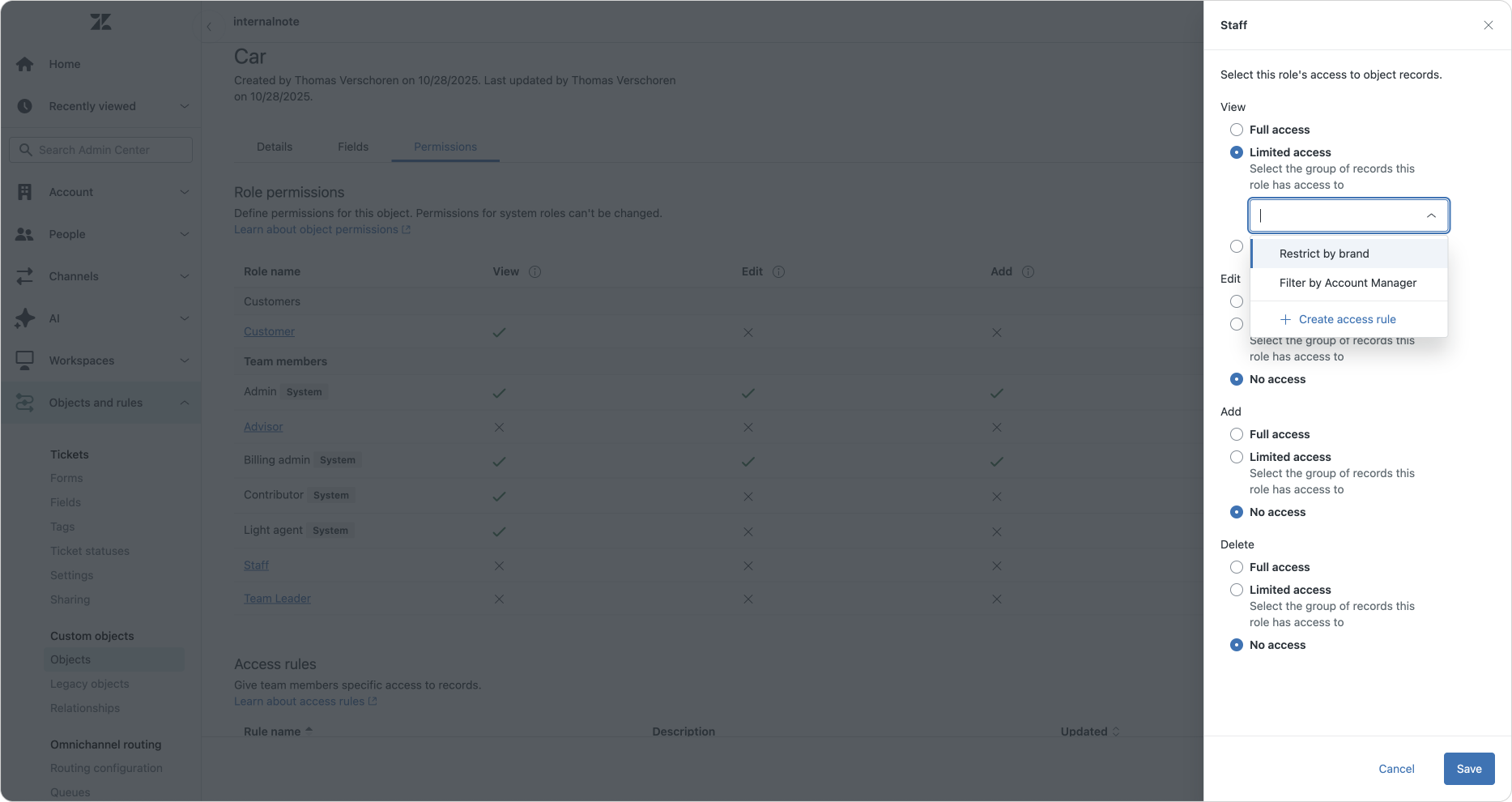Switch to the Details tab
This screenshot has width=1512, height=802.
pyautogui.click(x=275, y=147)
